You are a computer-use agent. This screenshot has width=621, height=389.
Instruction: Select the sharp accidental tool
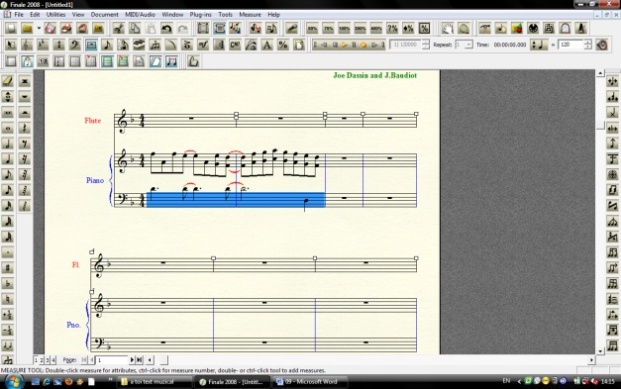[8, 268]
